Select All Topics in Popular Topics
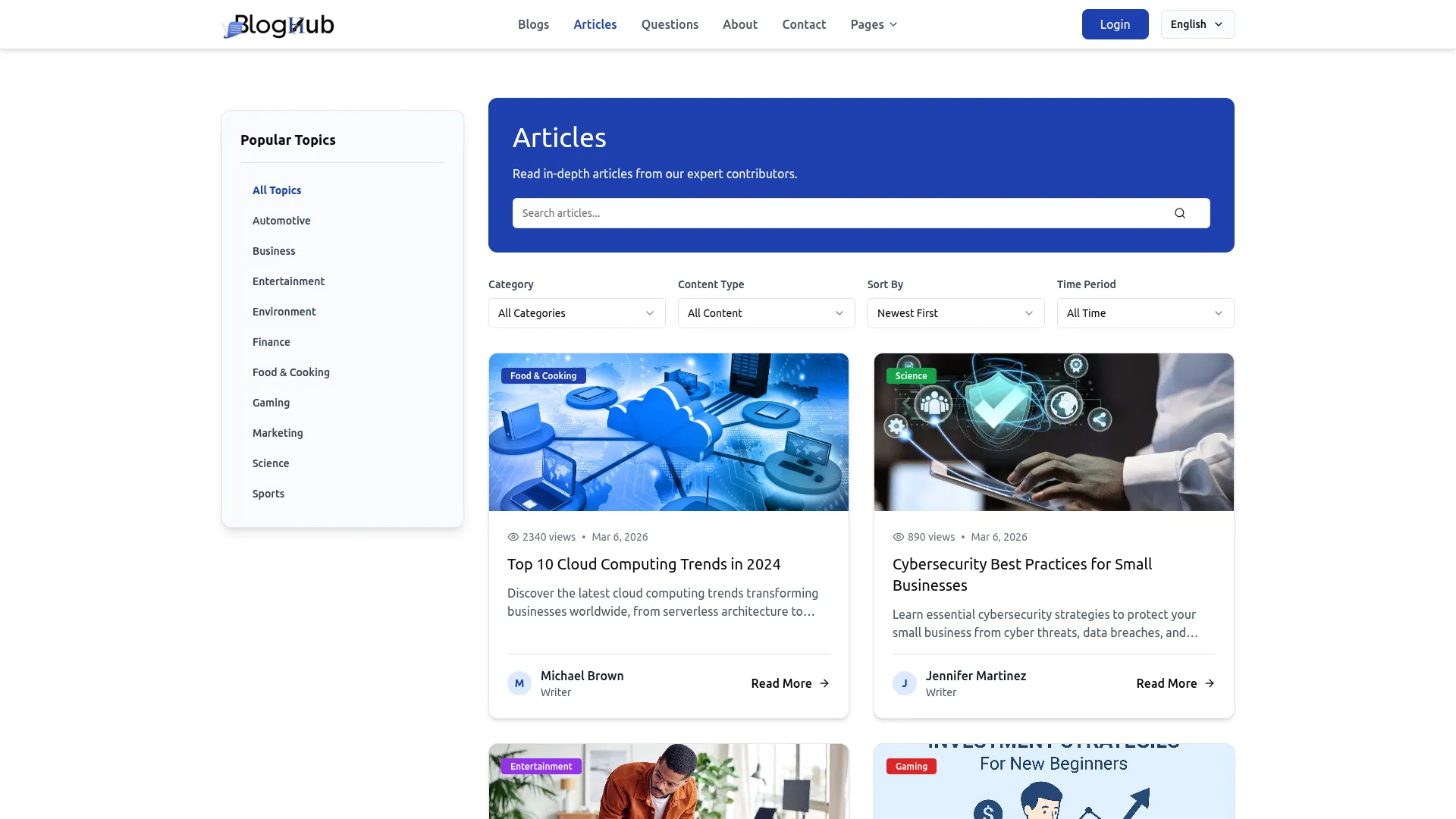Image resolution: width=1456 pixels, height=819 pixels. [277, 190]
